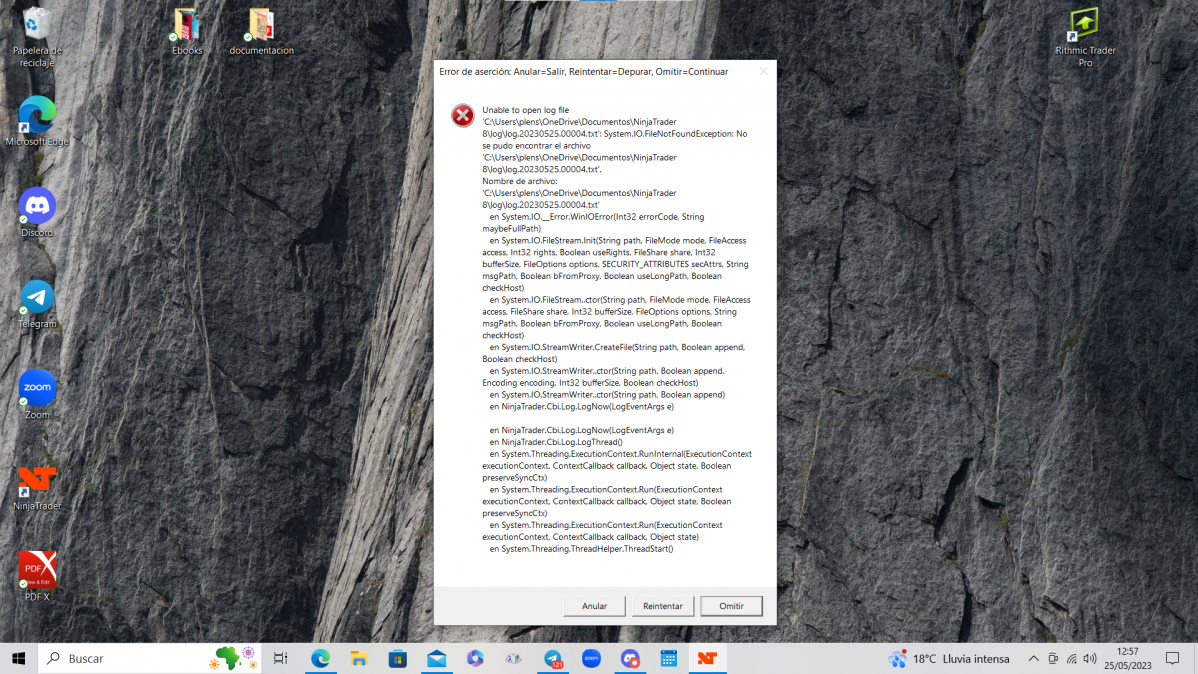Screen dimensions: 1198x674
Task: Open Microsoft Edge from the taskbar
Action: pyautogui.click(x=320, y=659)
